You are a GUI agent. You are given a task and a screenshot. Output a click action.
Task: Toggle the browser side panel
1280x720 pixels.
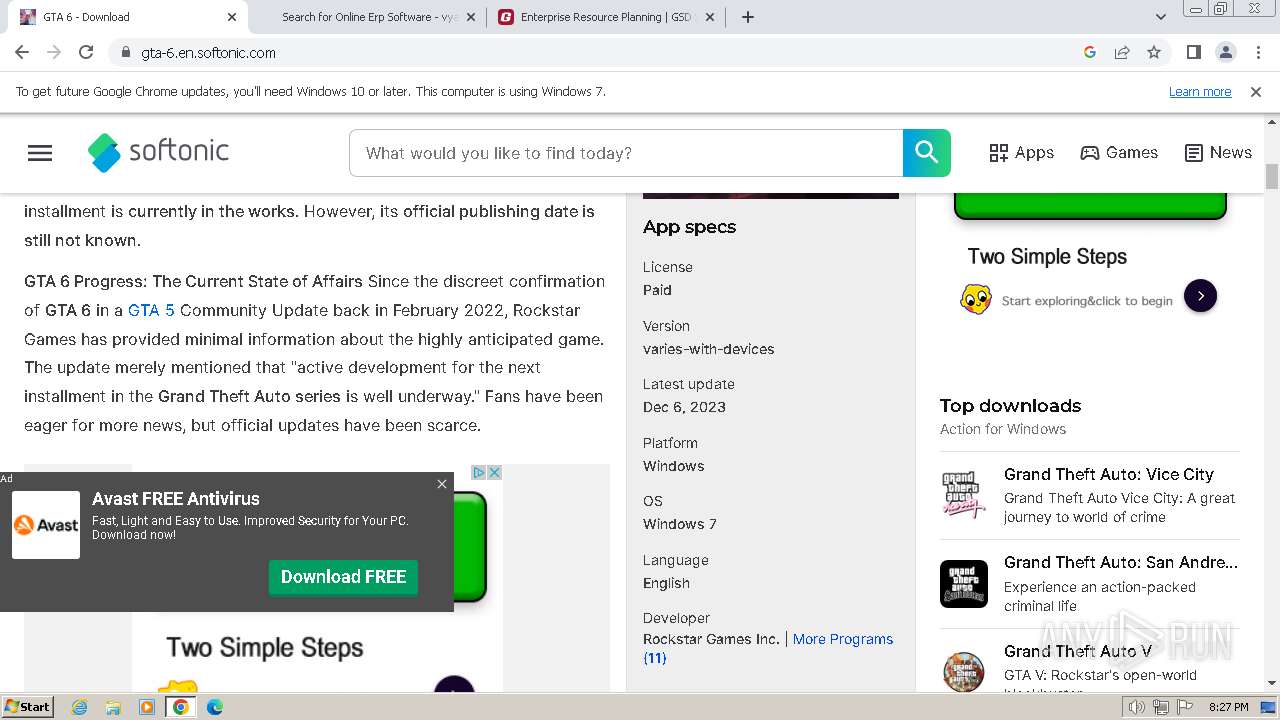point(1193,52)
